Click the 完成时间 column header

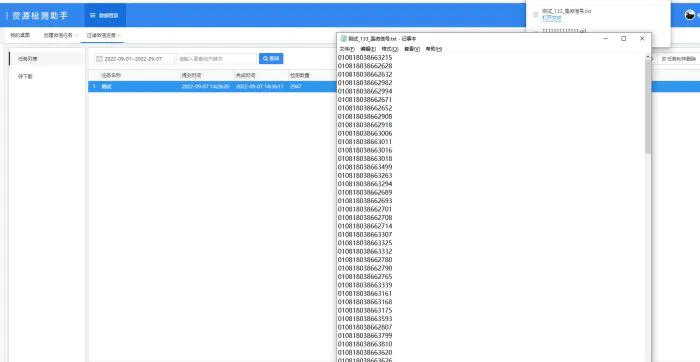(246, 75)
